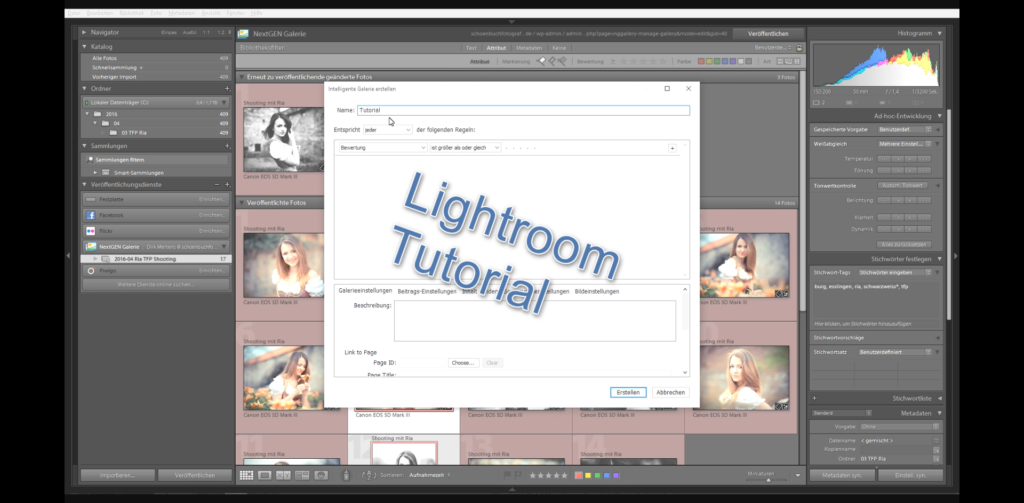
Task: Filter by red color label
Action: tap(701, 61)
